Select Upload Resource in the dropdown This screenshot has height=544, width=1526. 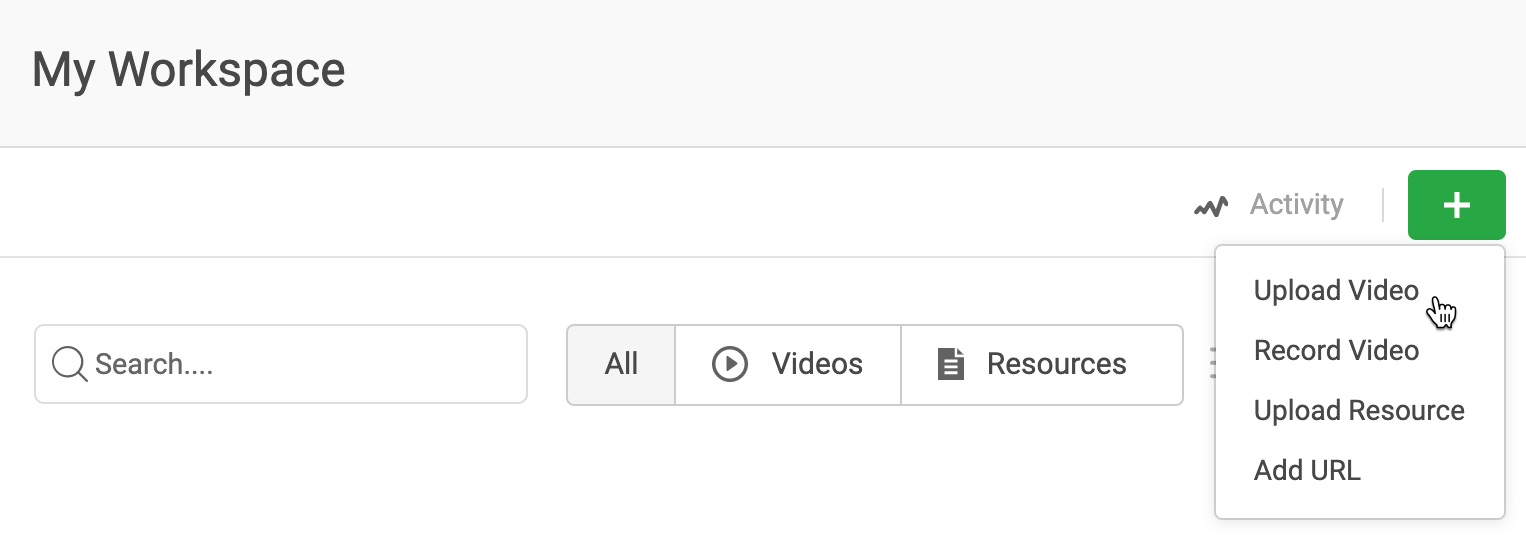point(1359,411)
